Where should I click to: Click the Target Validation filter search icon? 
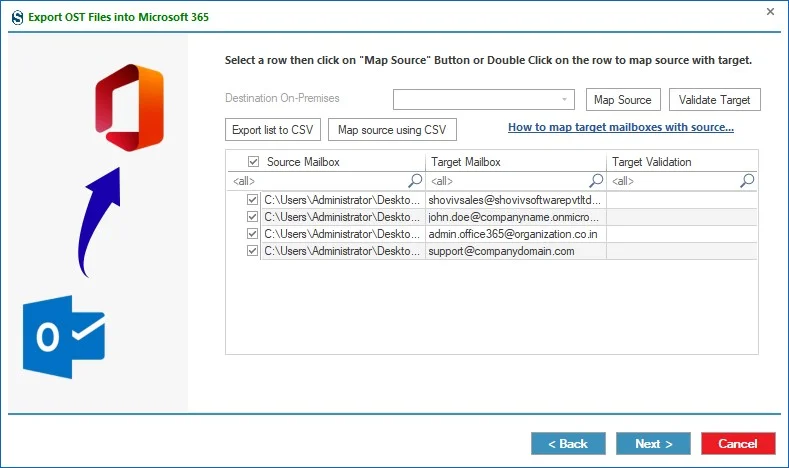pos(747,180)
